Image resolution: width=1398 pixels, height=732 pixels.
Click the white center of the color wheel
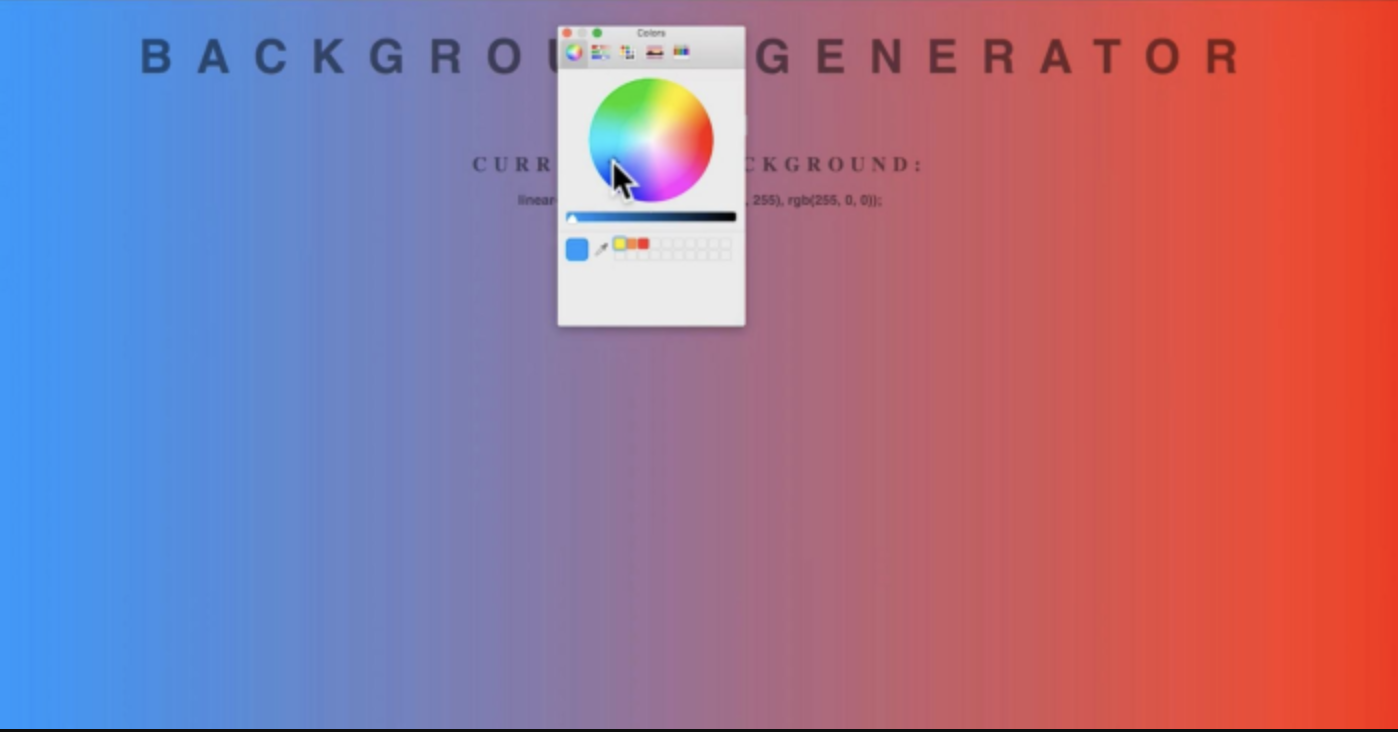(651, 141)
